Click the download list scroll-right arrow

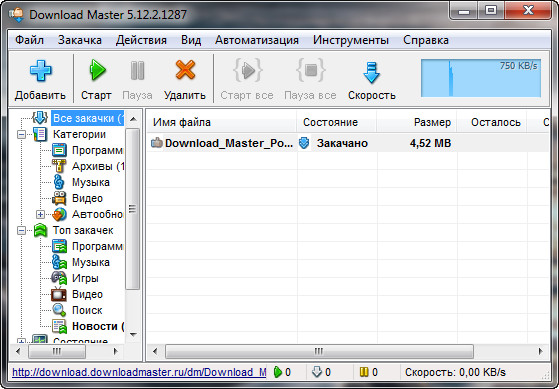coord(540,352)
